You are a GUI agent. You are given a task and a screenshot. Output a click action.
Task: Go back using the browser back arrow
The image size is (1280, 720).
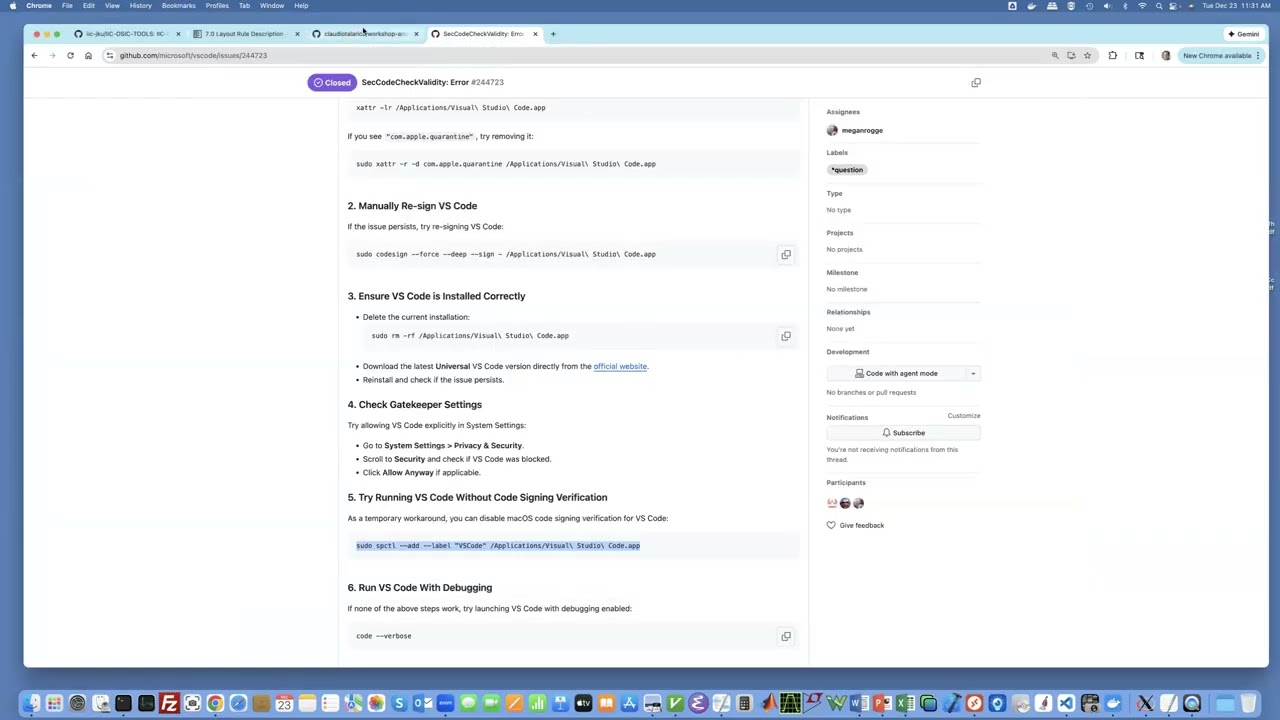coord(34,55)
